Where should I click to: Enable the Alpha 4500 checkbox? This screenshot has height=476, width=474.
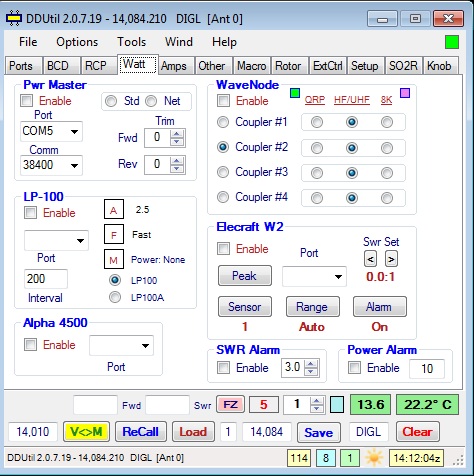pos(30,344)
